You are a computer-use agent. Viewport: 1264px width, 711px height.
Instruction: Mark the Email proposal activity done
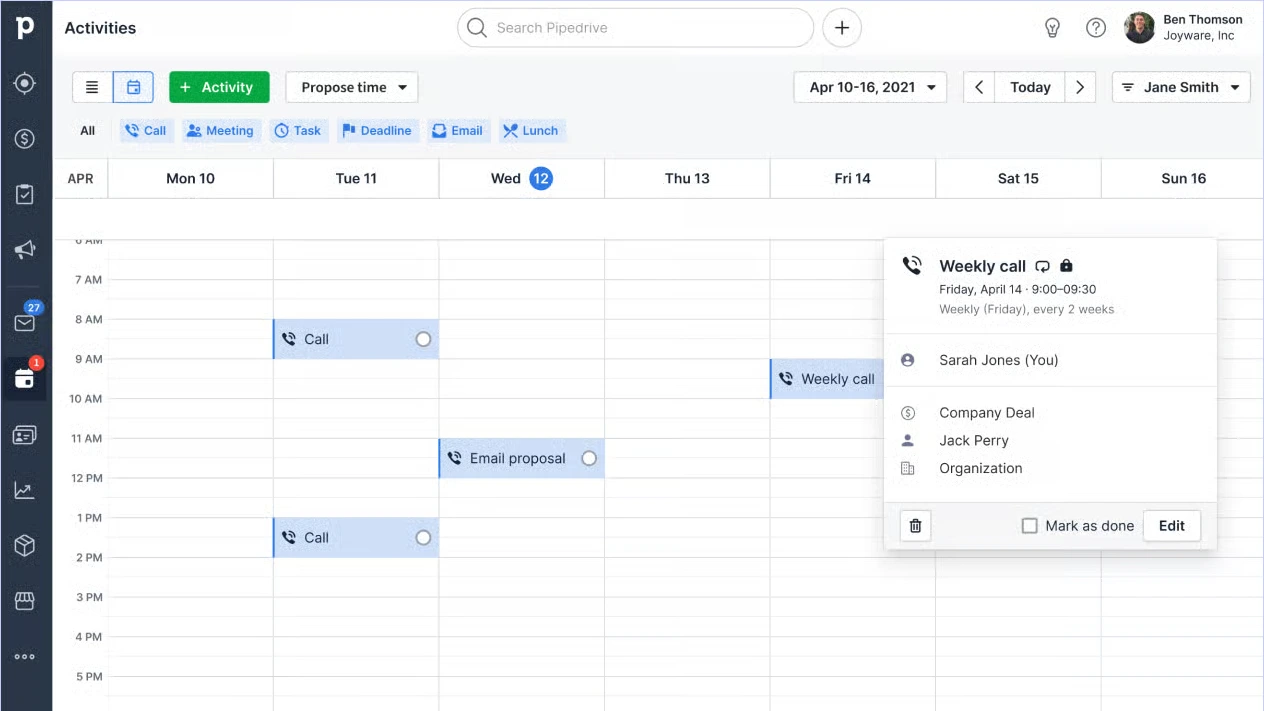click(x=589, y=458)
